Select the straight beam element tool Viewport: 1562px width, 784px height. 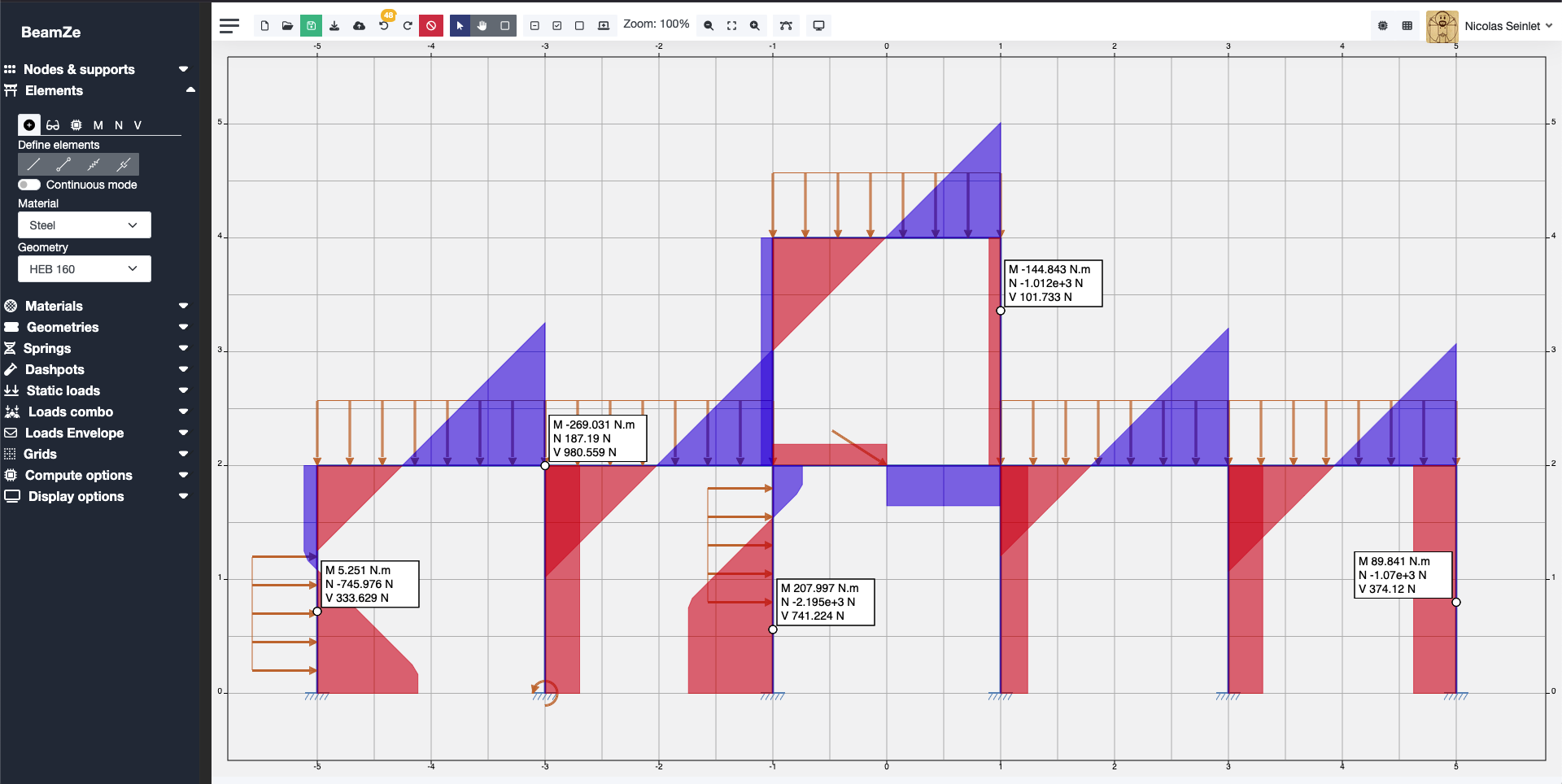coord(33,164)
